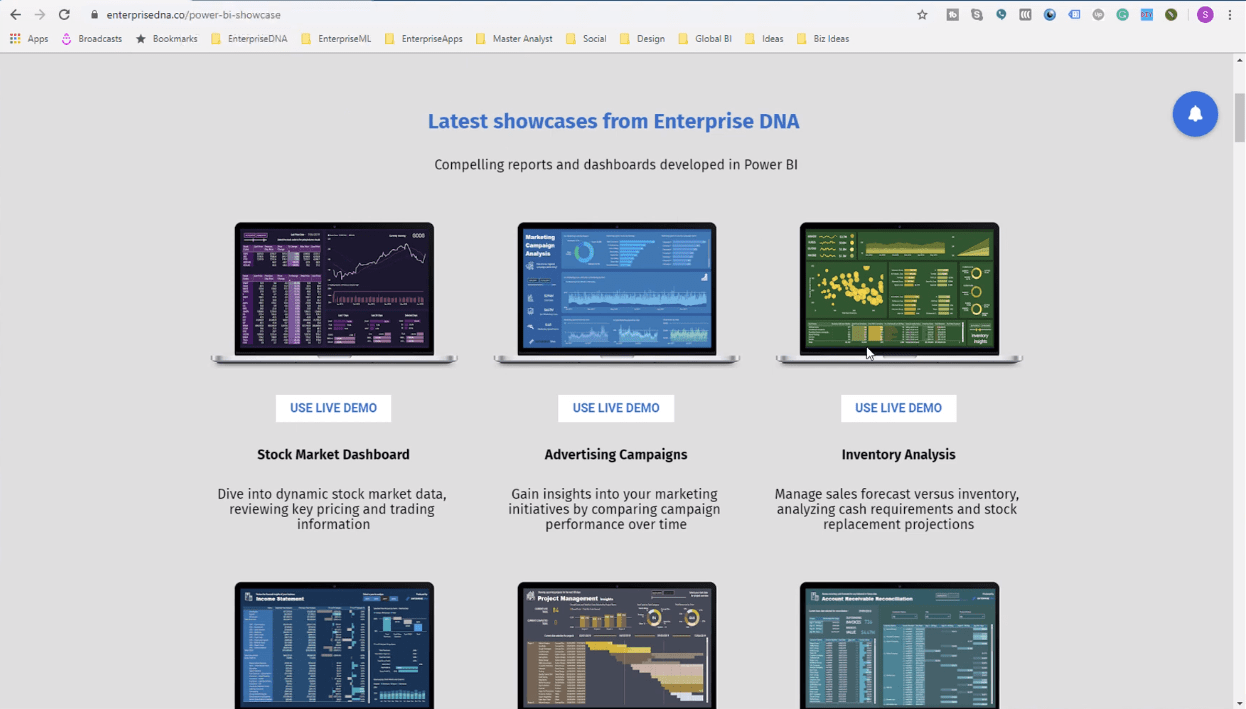Expand the Social bookmark folder

click(586, 39)
